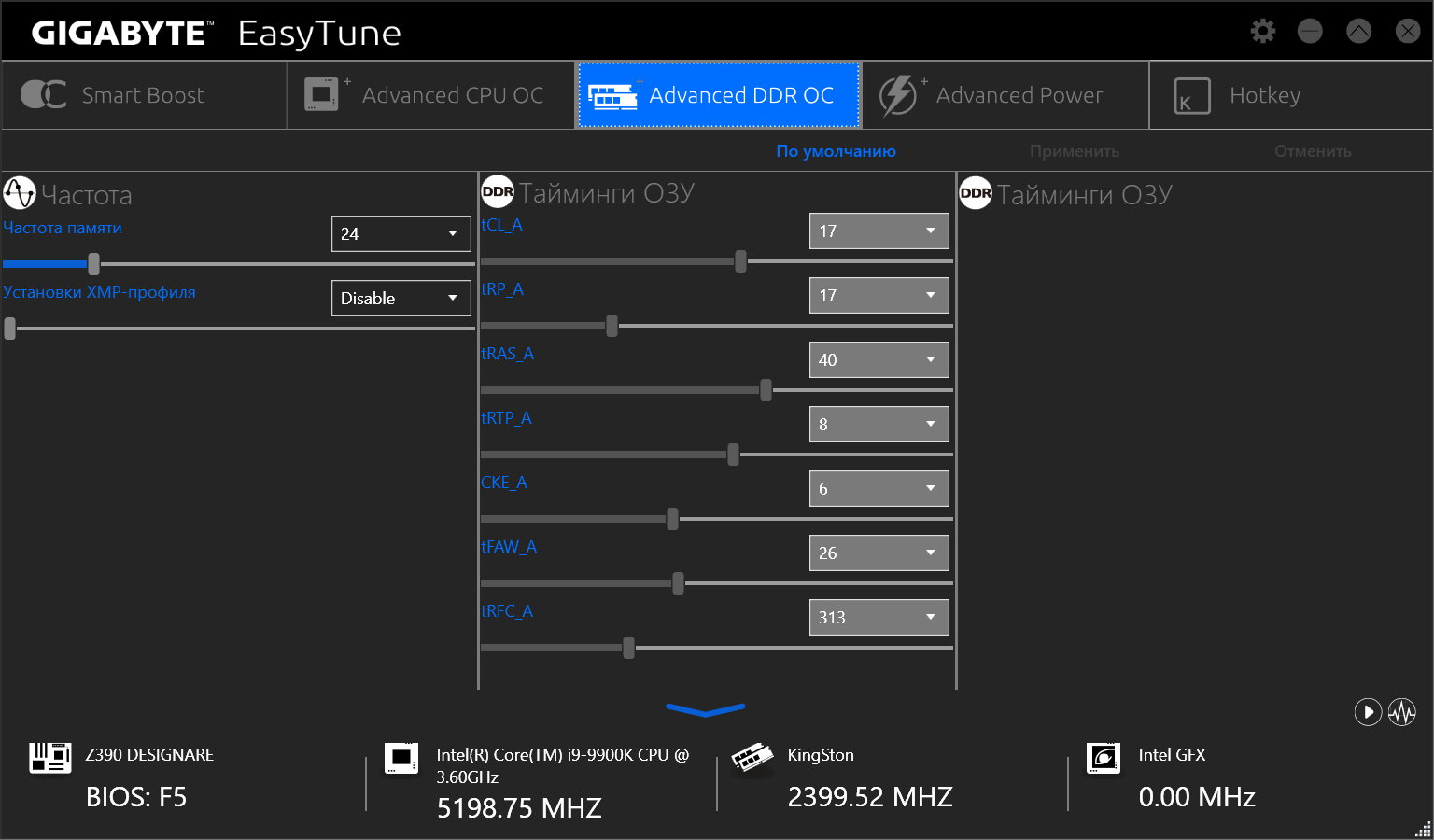Click the 2399.52 MHZ memory frequency readout
1434x840 pixels.
pyautogui.click(x=870, y=797)
